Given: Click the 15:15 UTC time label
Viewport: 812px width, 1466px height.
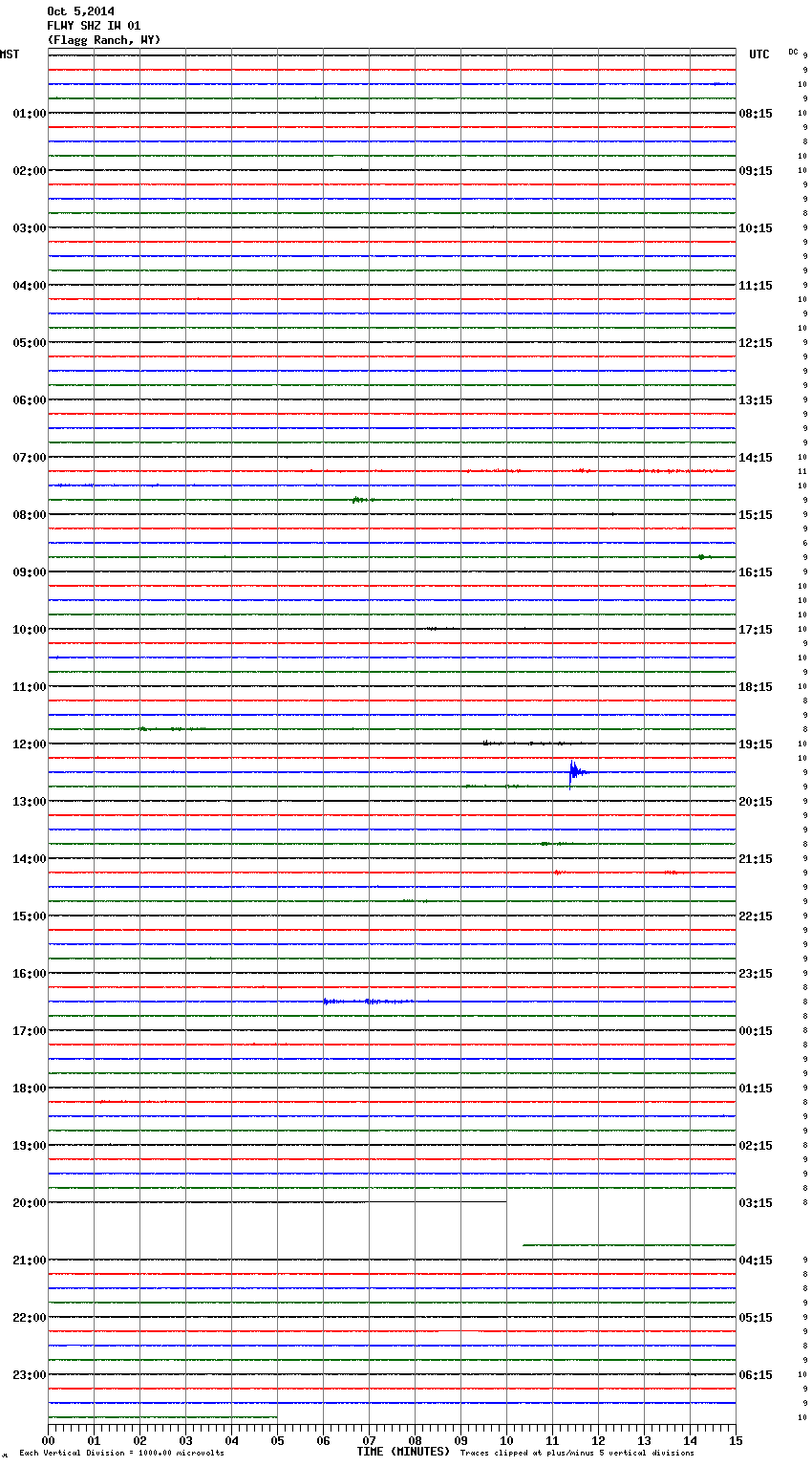Looking at the screenshot, I should [756, 515].
